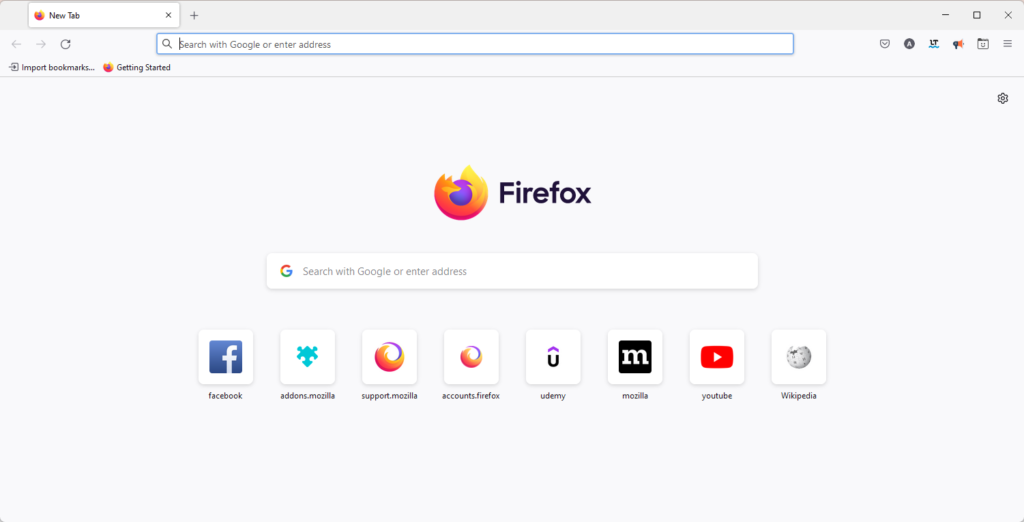Reload the current page
This screenshot has height=522, width=1024.
click(65, 44)
